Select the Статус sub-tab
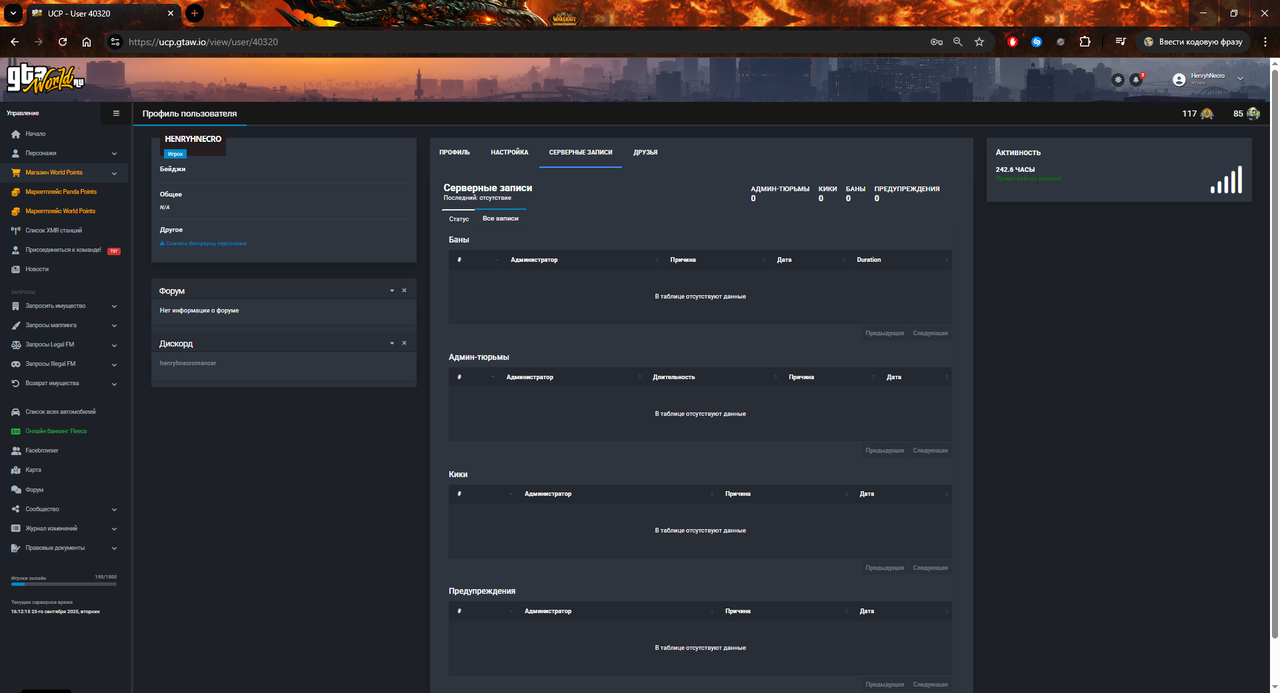The height and width of the screenshot is (693, 1280). (x=459, y=218)
